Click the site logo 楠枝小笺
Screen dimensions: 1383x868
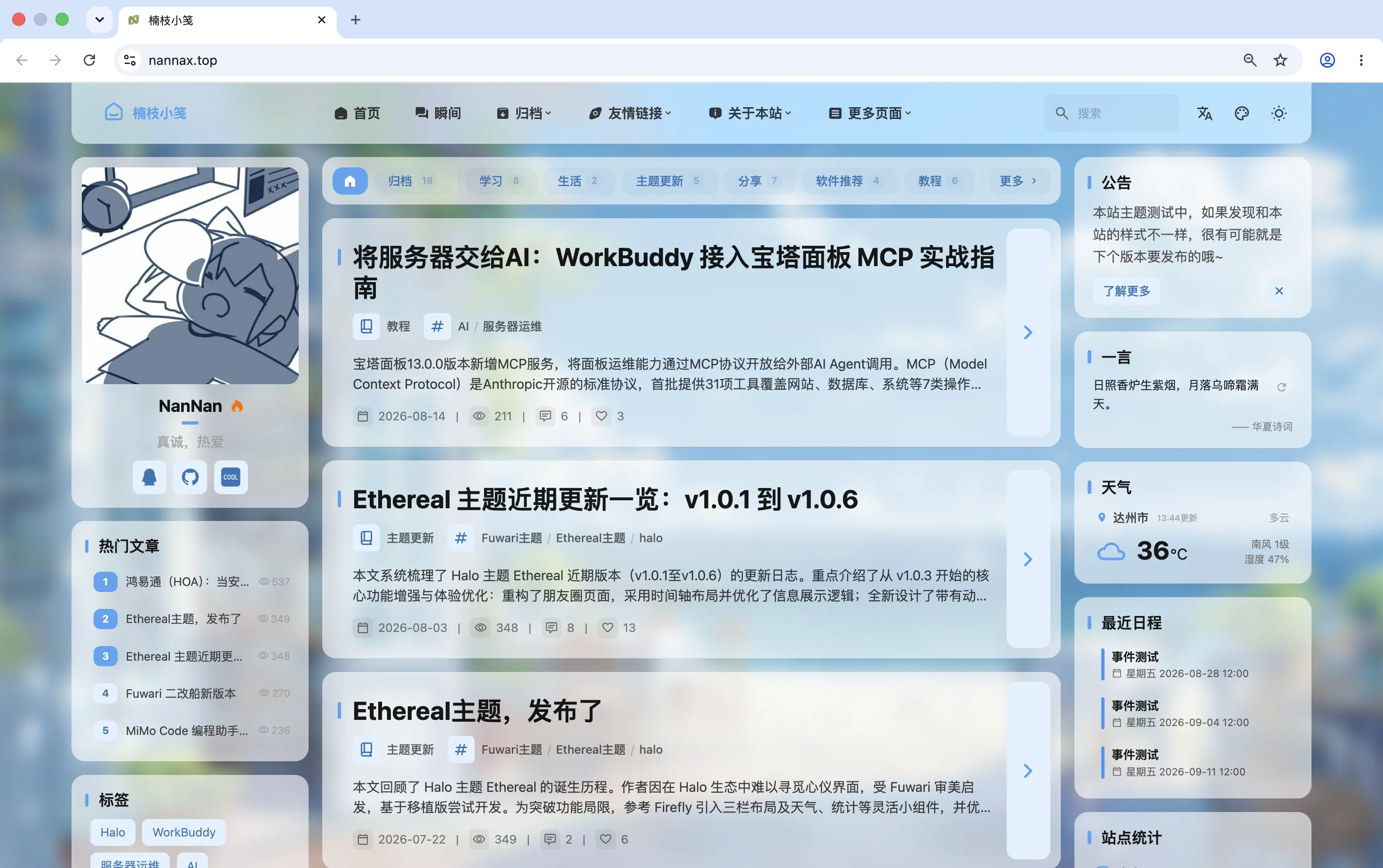click(x=146, y=113)
